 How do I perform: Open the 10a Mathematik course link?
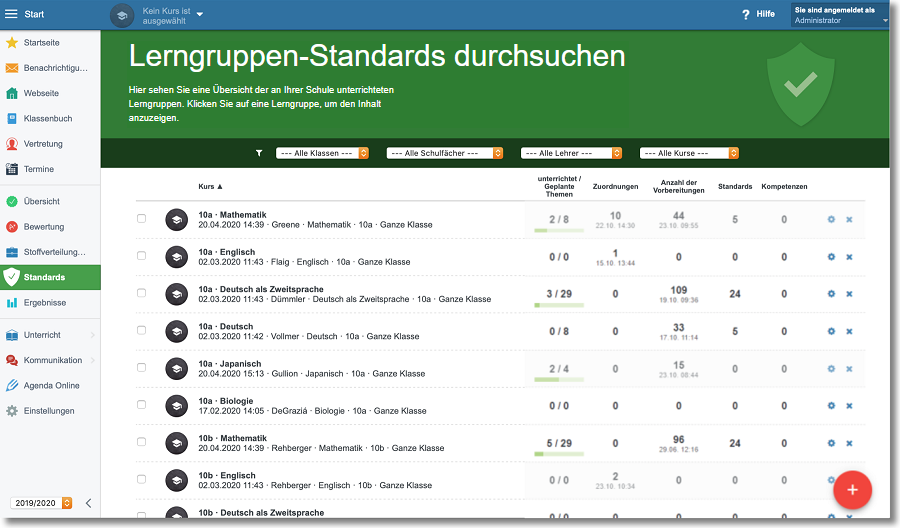[x=232, y=215]
